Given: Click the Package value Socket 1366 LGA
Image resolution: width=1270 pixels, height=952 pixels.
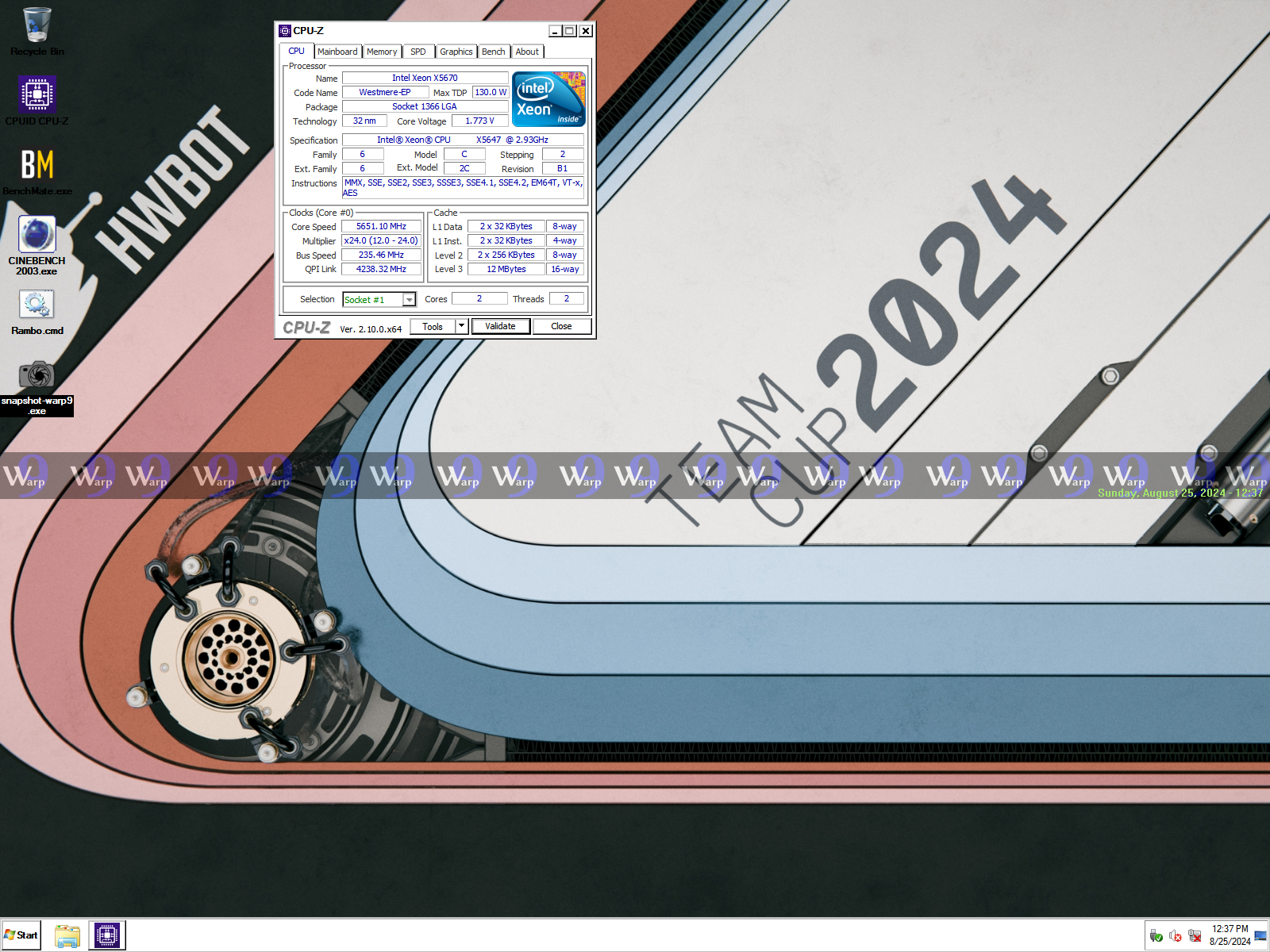Looking at the screenshot, I should coord(425,106).
